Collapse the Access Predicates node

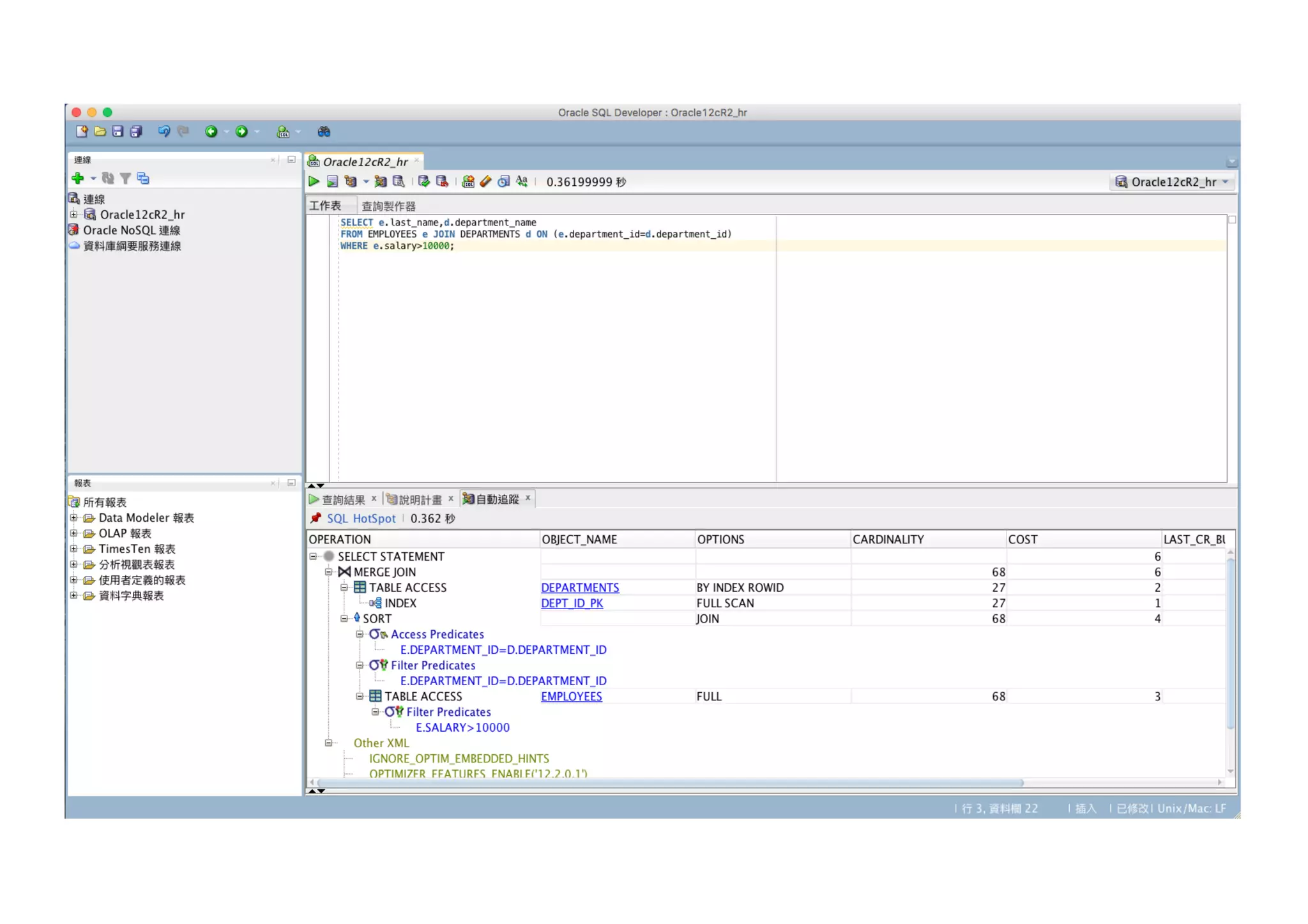coord(360,634)
